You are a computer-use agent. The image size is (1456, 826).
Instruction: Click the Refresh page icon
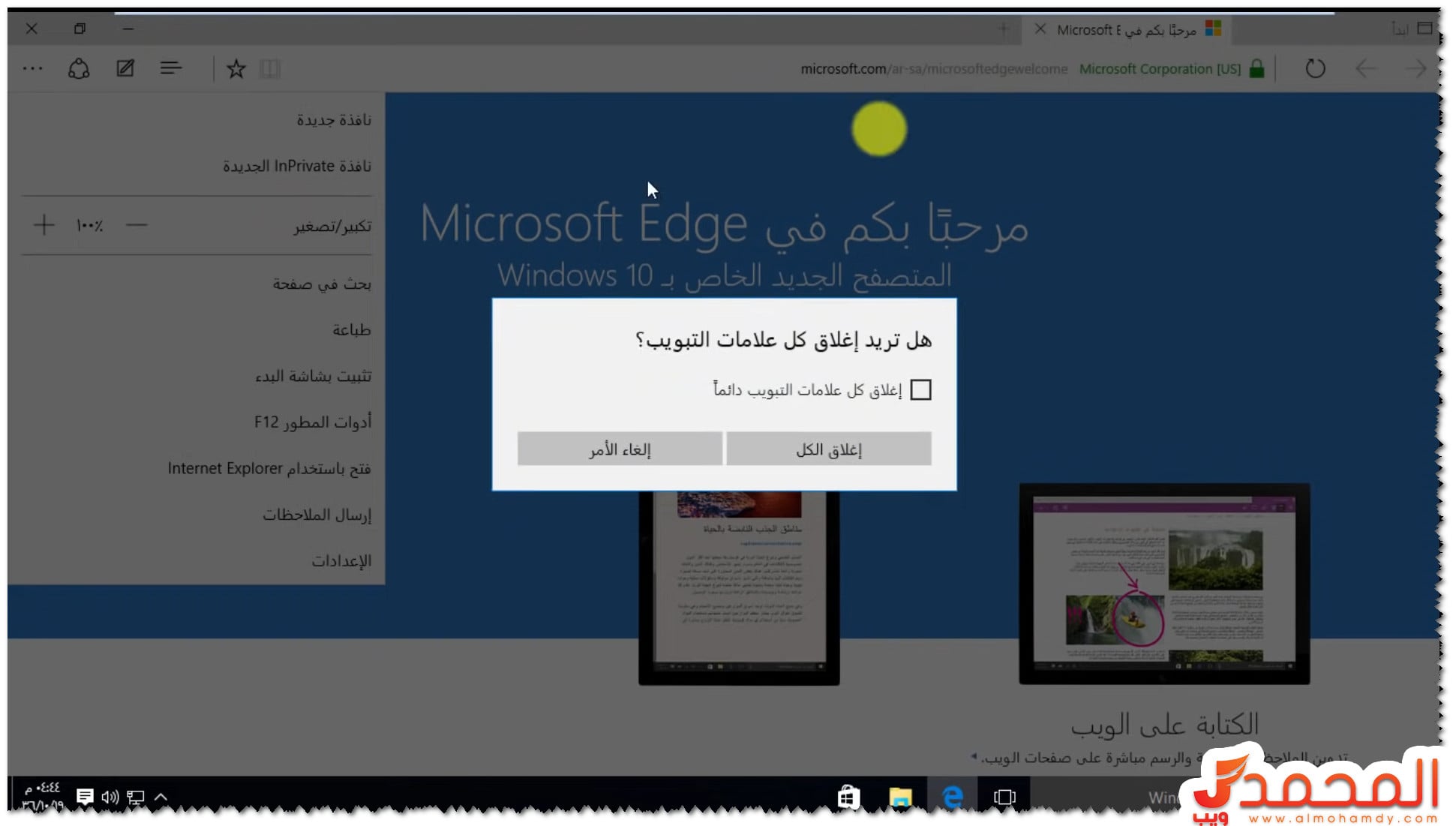[1315, 69]
